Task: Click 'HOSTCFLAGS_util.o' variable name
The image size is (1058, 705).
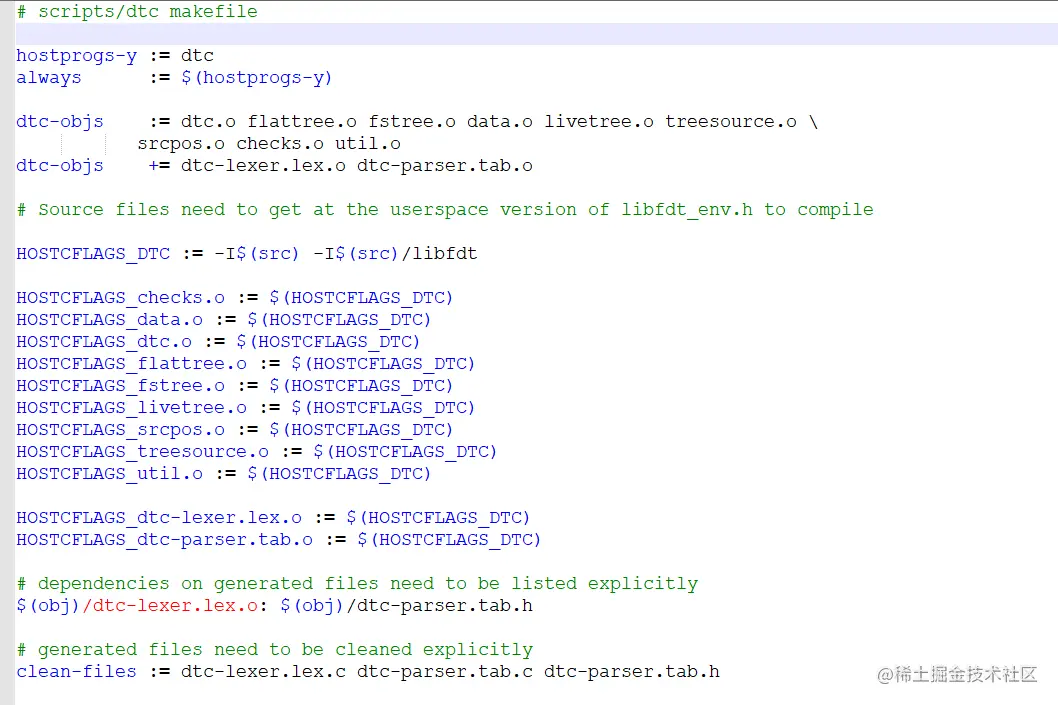Action: click(x=109, y=474)
